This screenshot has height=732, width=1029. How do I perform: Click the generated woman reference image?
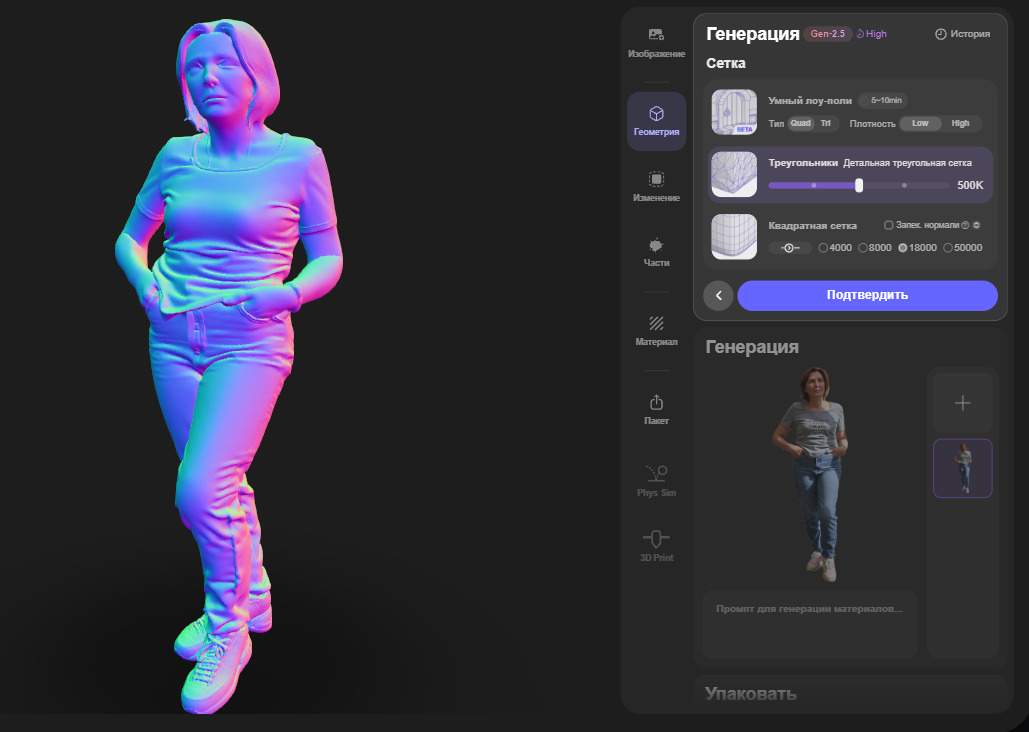(811, 474)
